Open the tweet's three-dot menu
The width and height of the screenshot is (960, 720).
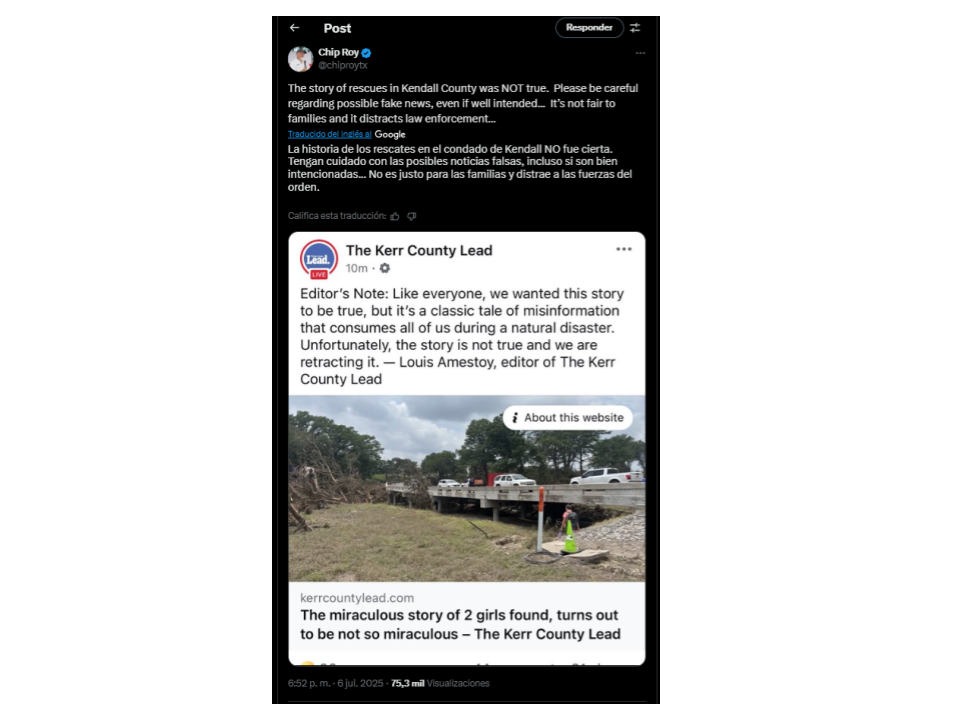point(640,53)
